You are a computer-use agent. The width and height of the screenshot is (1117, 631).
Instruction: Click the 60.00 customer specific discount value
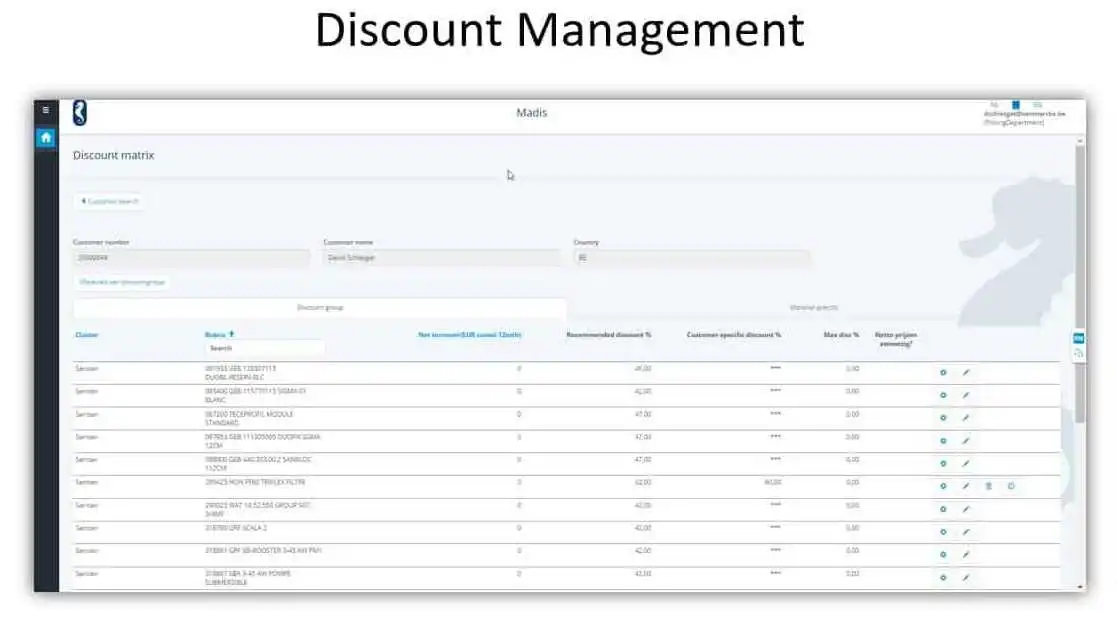(x=773, y=482)
